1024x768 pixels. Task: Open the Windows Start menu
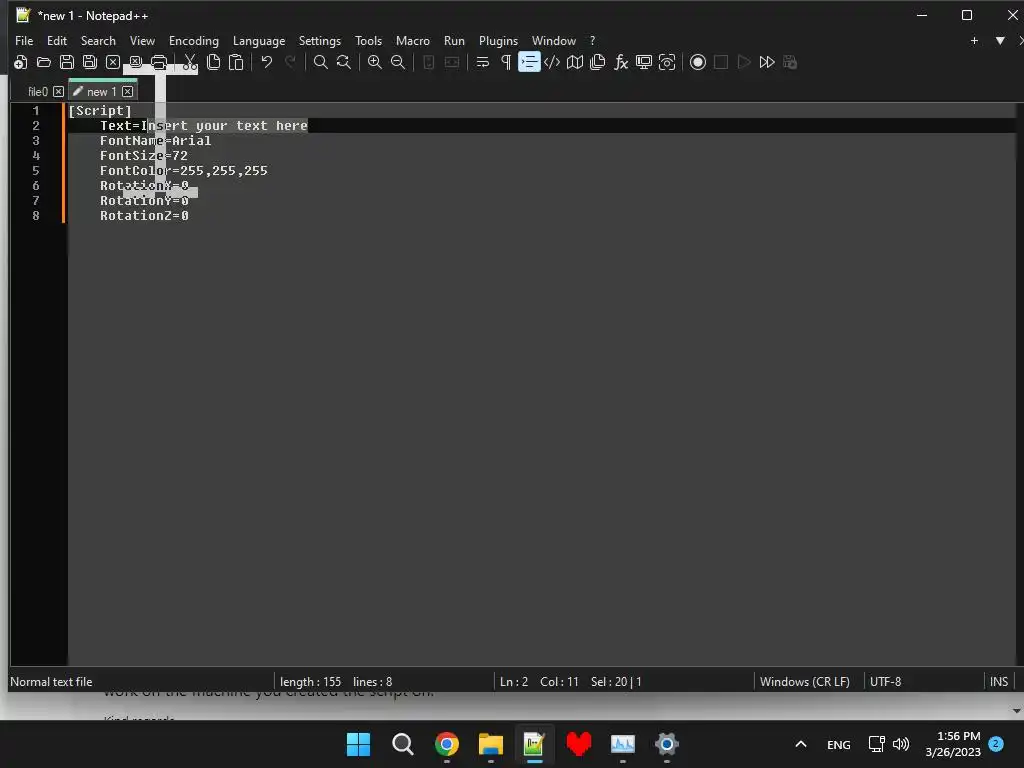(x=358, y=744)
